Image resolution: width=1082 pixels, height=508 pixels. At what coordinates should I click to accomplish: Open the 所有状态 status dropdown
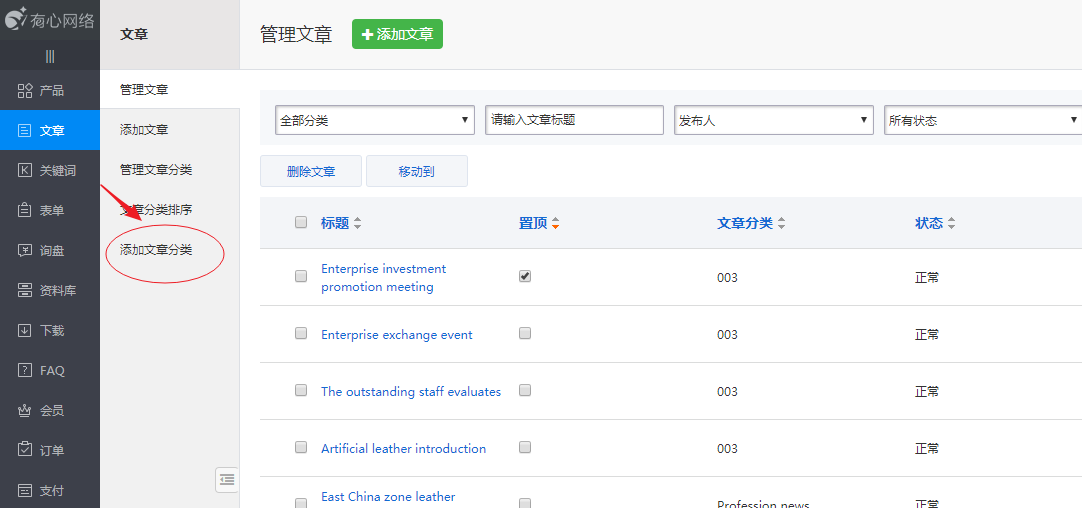tap(980, 120)
